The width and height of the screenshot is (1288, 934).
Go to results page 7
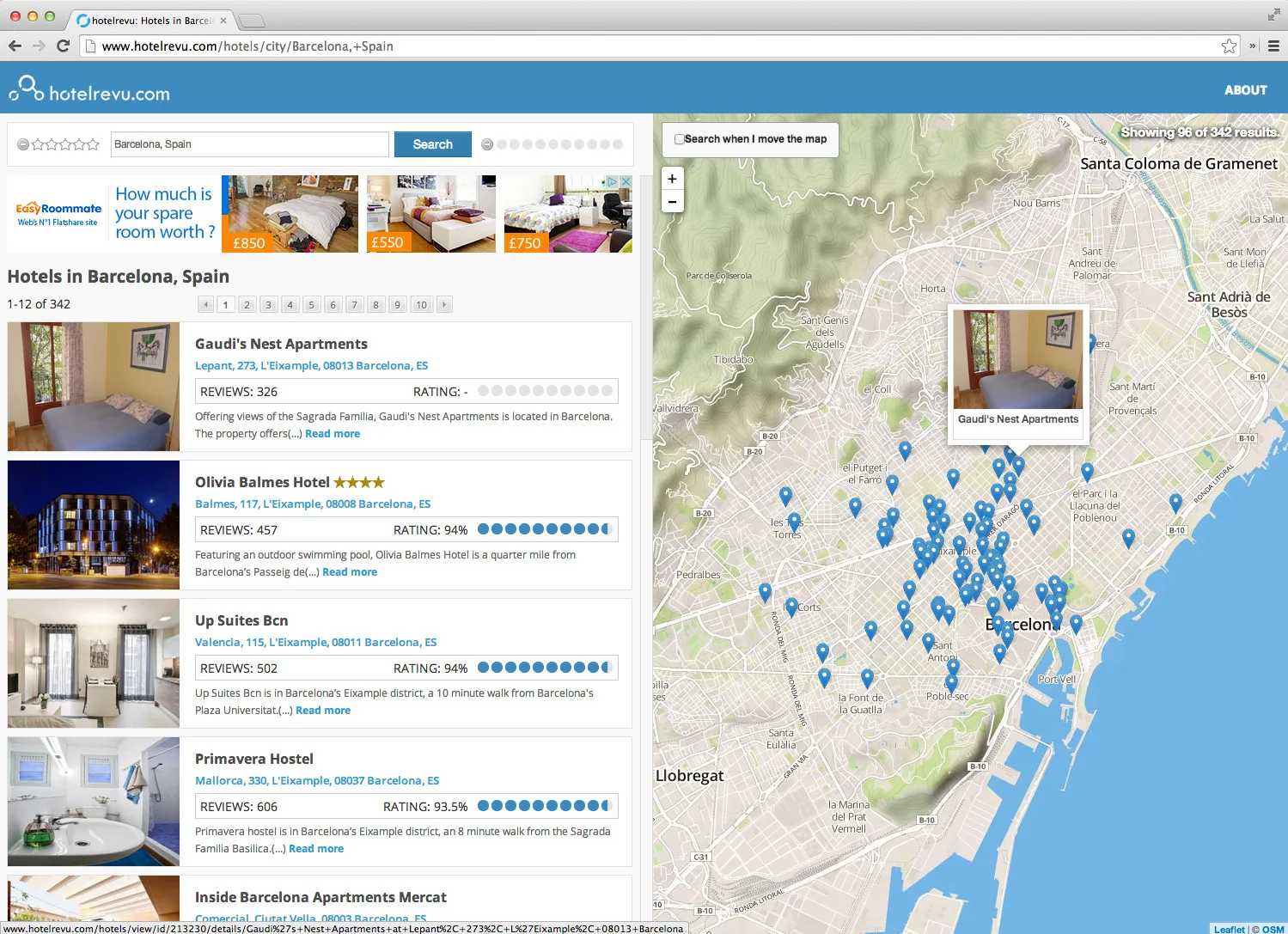pyautogui.click(x=354, y=304)
